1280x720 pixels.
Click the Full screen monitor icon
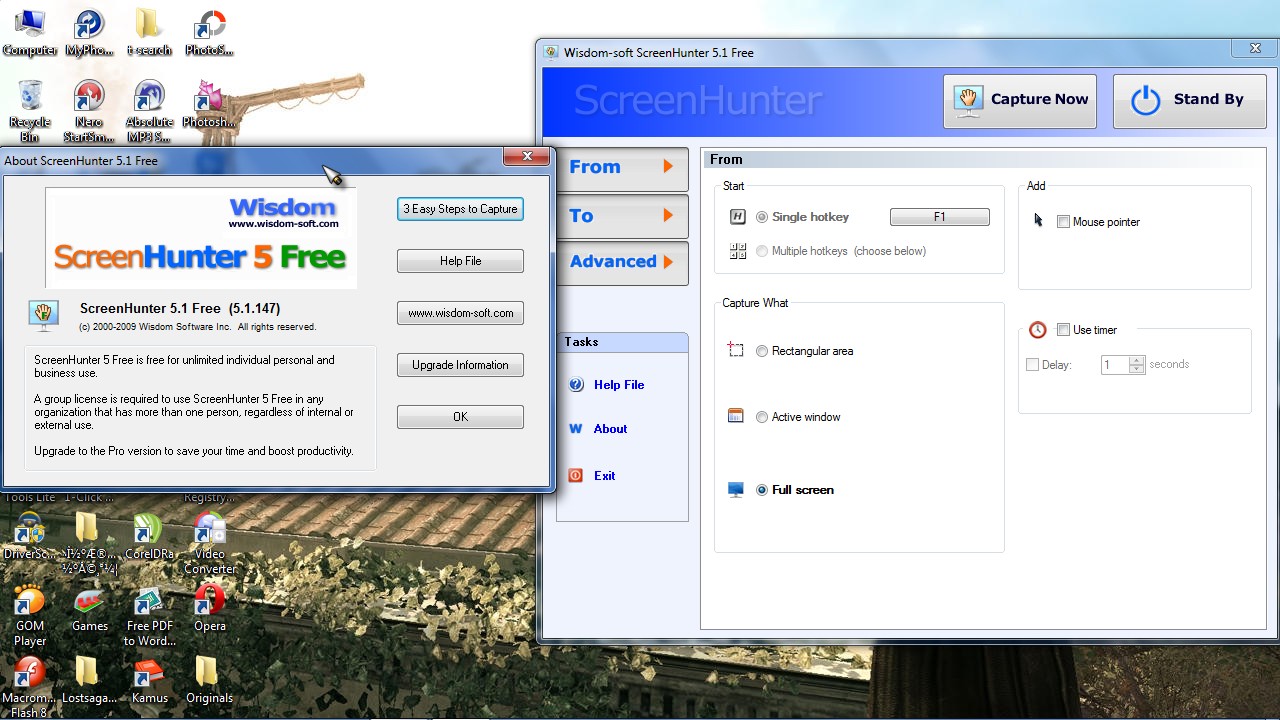click(736, 490)
